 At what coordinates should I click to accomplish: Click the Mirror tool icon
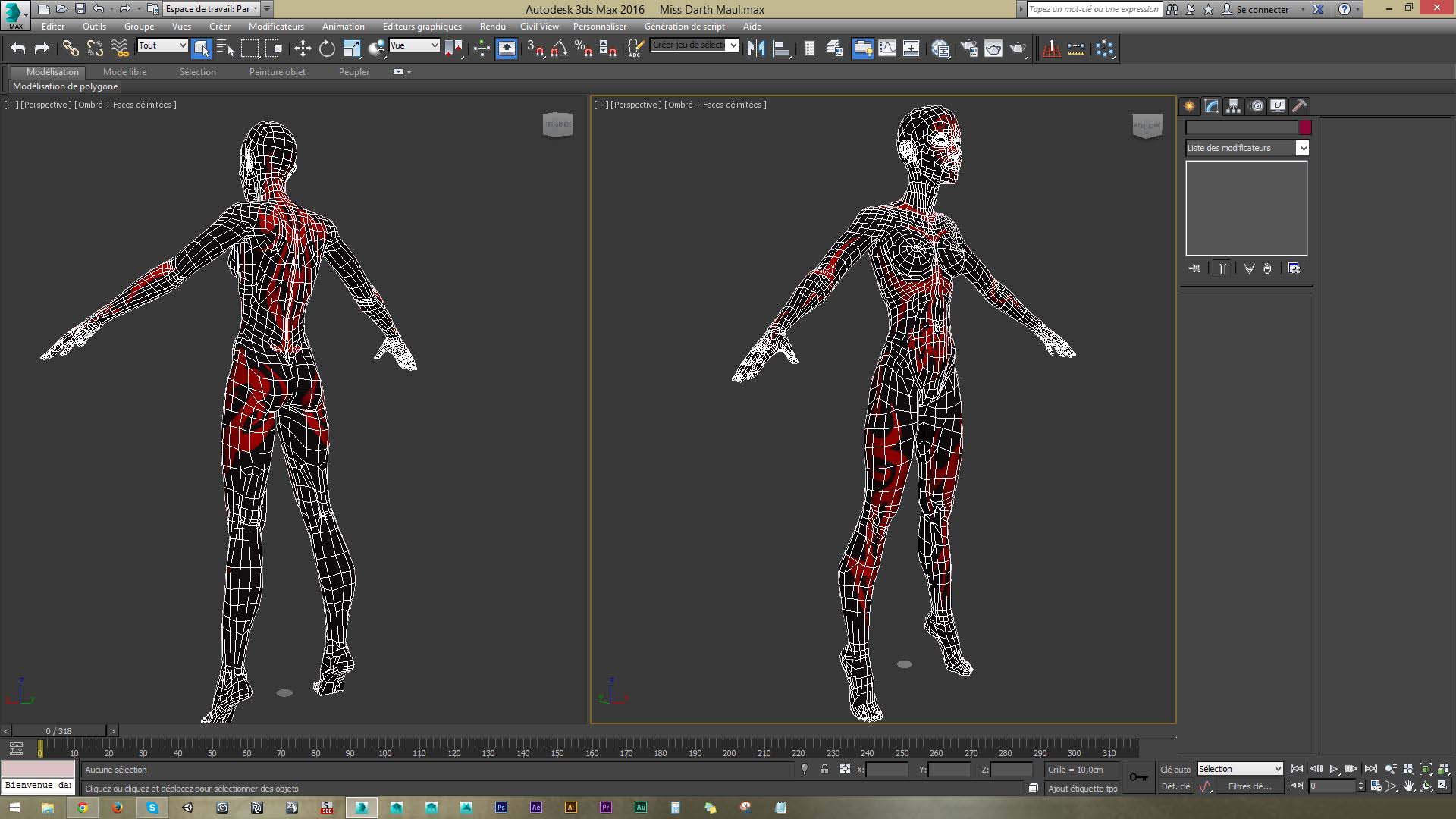(755, 49)
